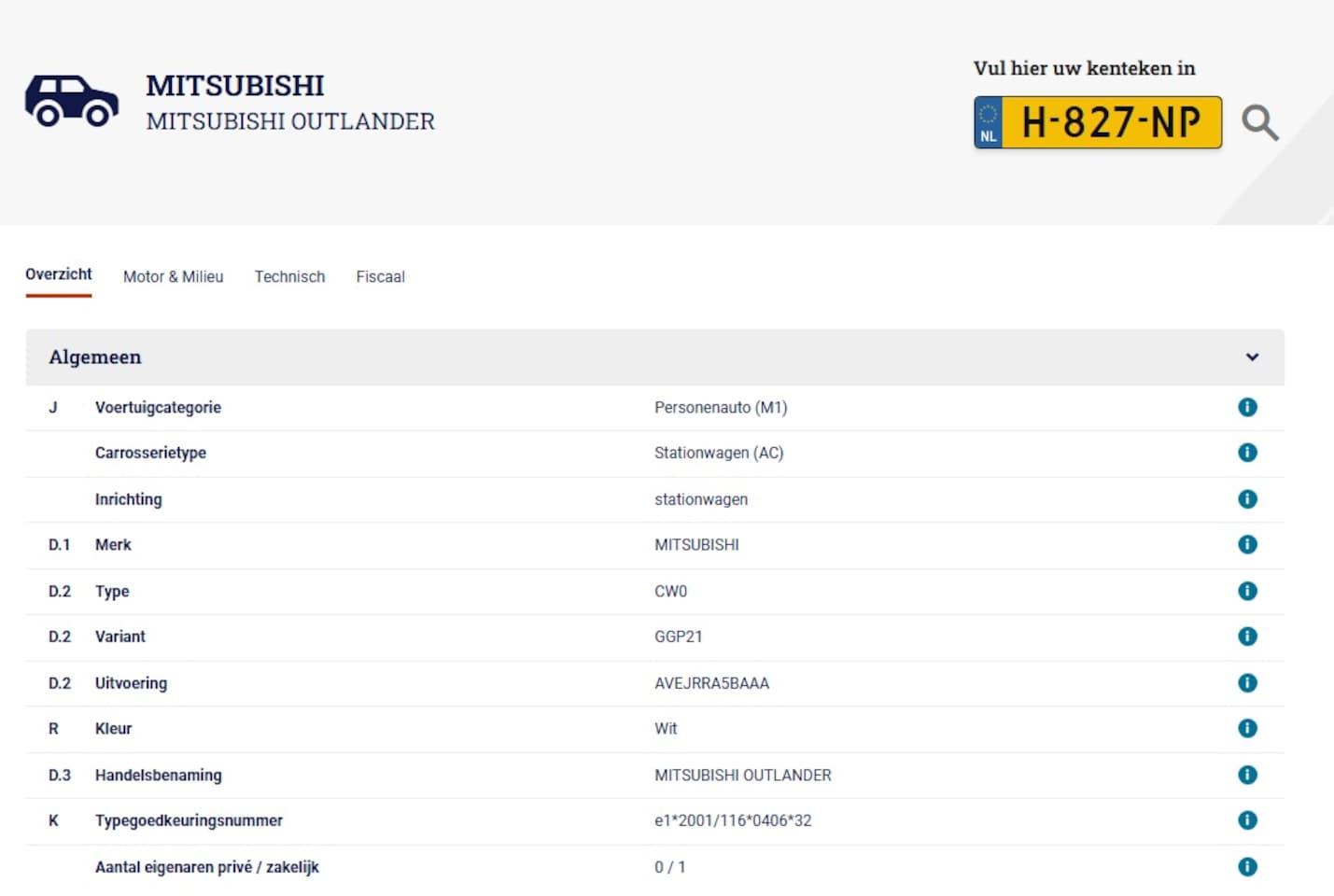Click the car icon next to Mitsubishi title
This screenshot has height=896, width=1334.
pyautogui.click(x=72, y=101)
